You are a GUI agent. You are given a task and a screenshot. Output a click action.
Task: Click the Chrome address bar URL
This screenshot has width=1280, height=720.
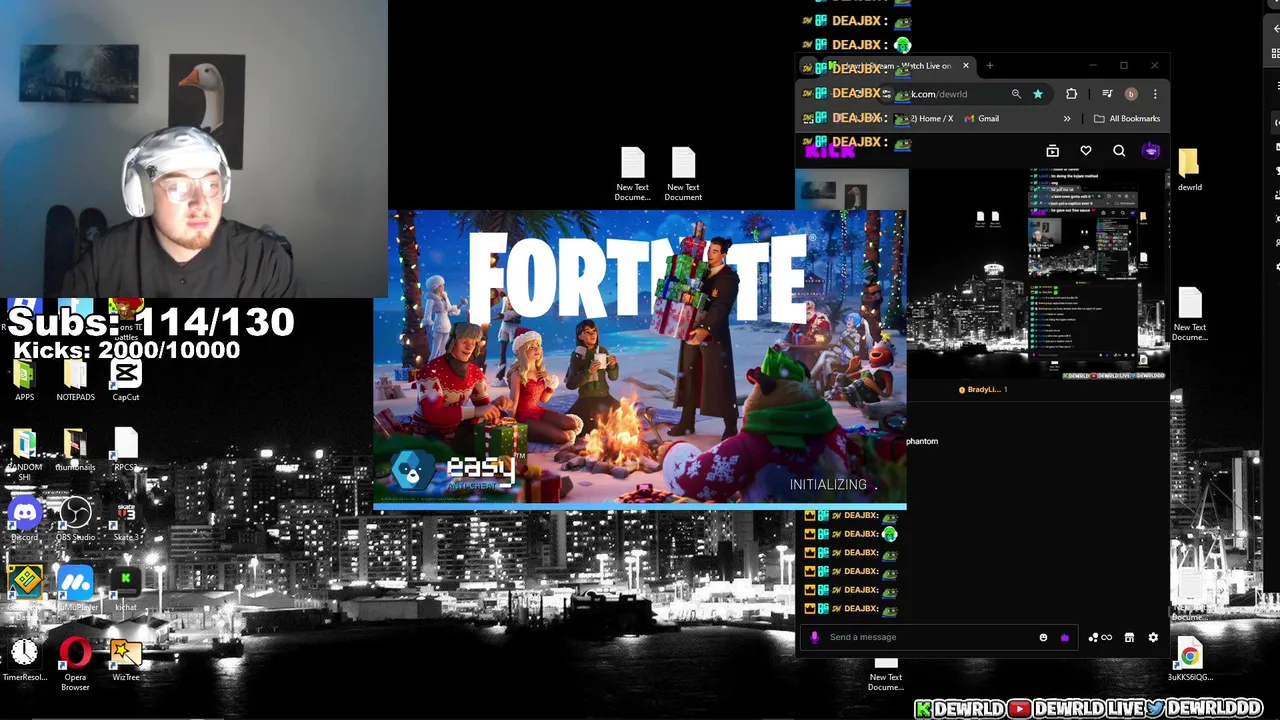(x=940, y=94)
